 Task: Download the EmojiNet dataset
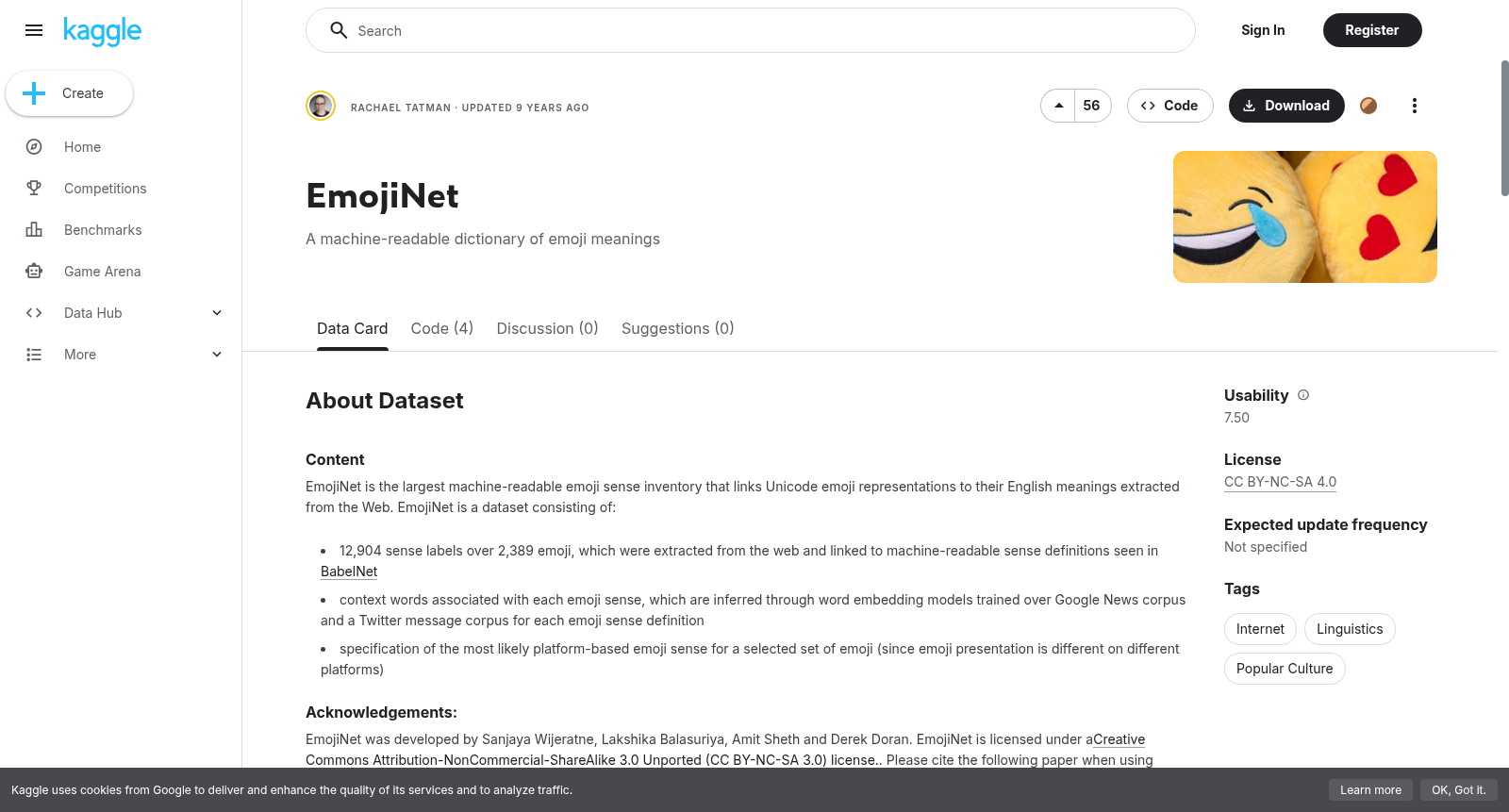pos(1286,106)
